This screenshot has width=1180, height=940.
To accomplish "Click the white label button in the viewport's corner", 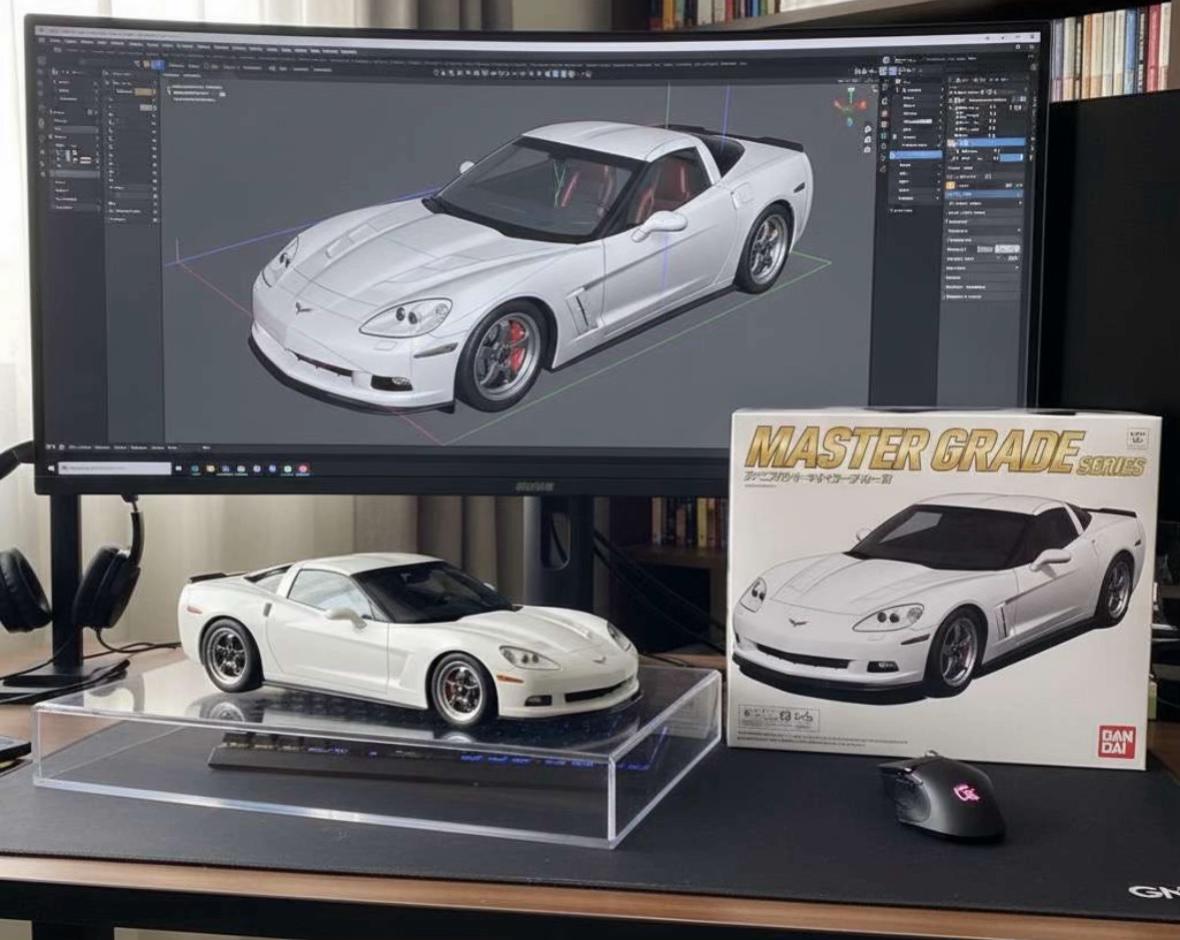I will tap(222, 94).
